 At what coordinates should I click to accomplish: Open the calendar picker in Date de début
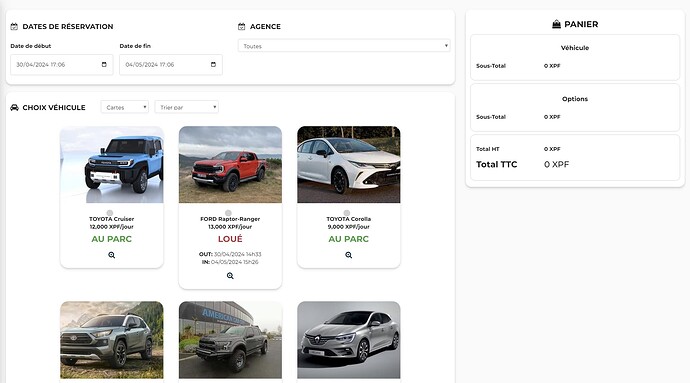(x=104, y=64)
